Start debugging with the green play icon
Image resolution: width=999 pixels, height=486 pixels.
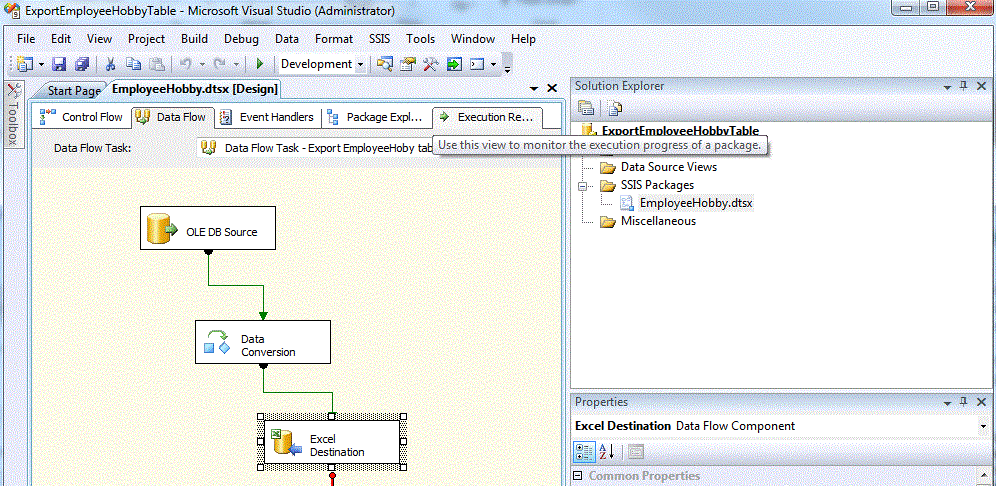pos(259,64)
